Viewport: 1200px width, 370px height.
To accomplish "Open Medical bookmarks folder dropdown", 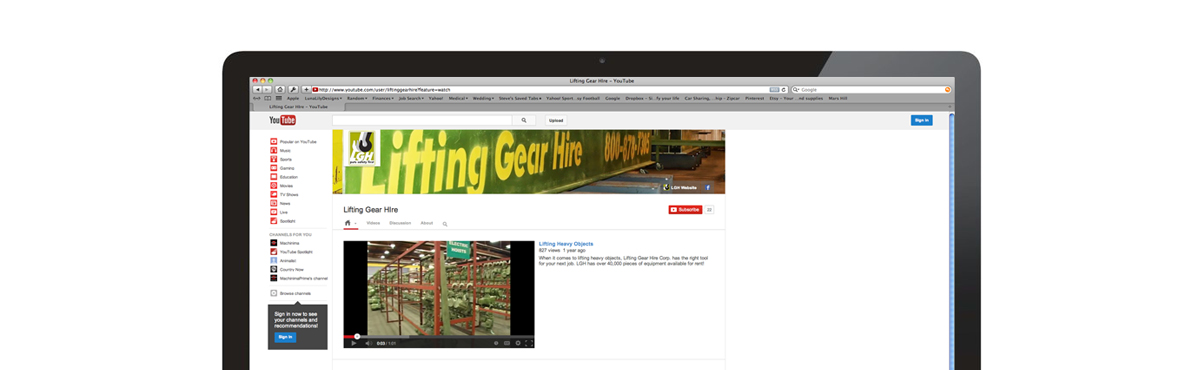I will point(458,98).
